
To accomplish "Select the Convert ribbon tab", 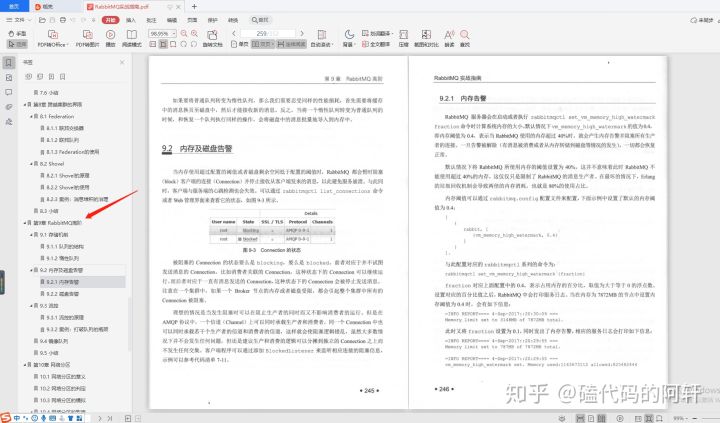I will tap(233, 20).
